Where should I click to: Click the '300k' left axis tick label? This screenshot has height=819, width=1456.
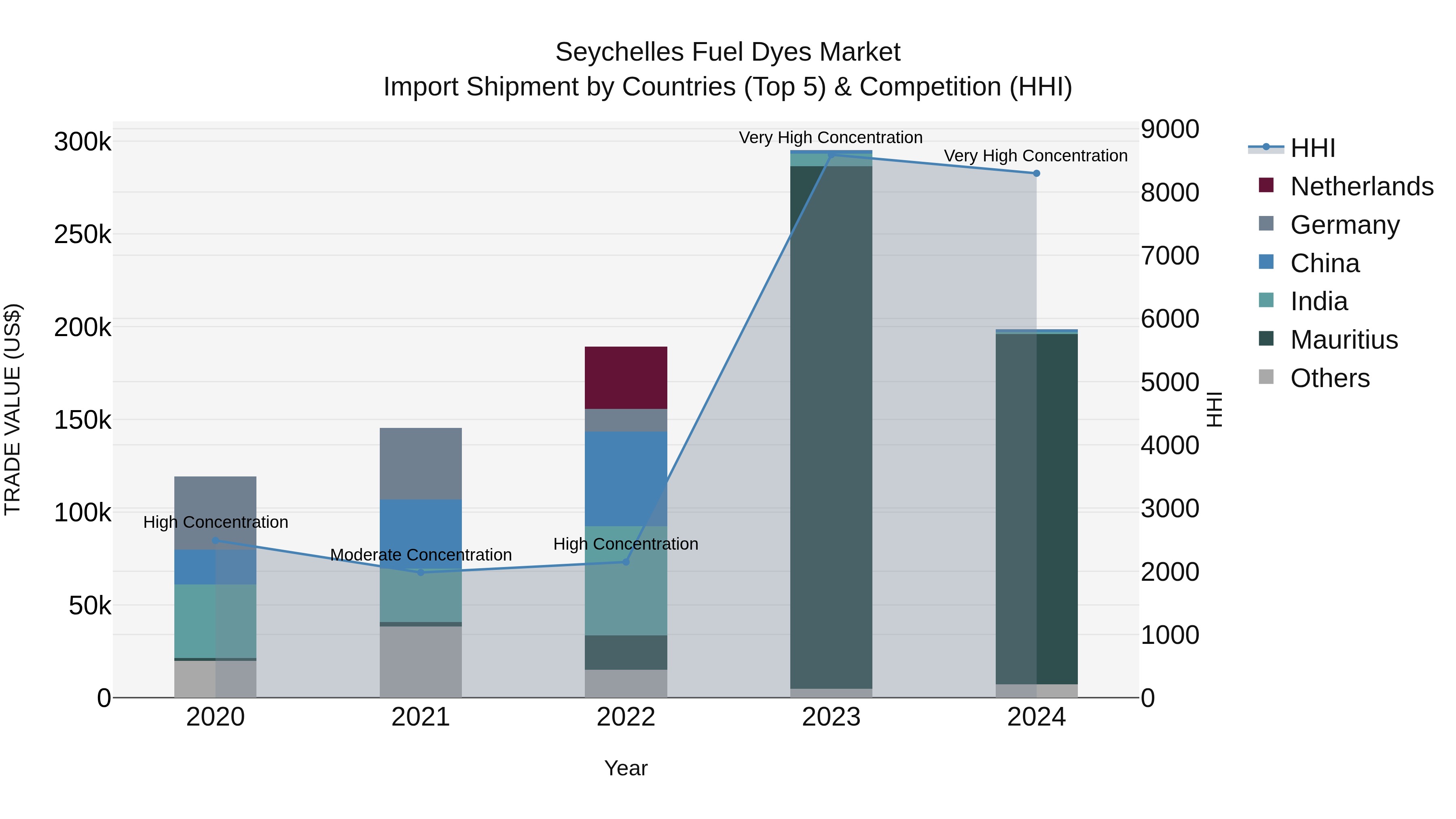click(83, 142)
